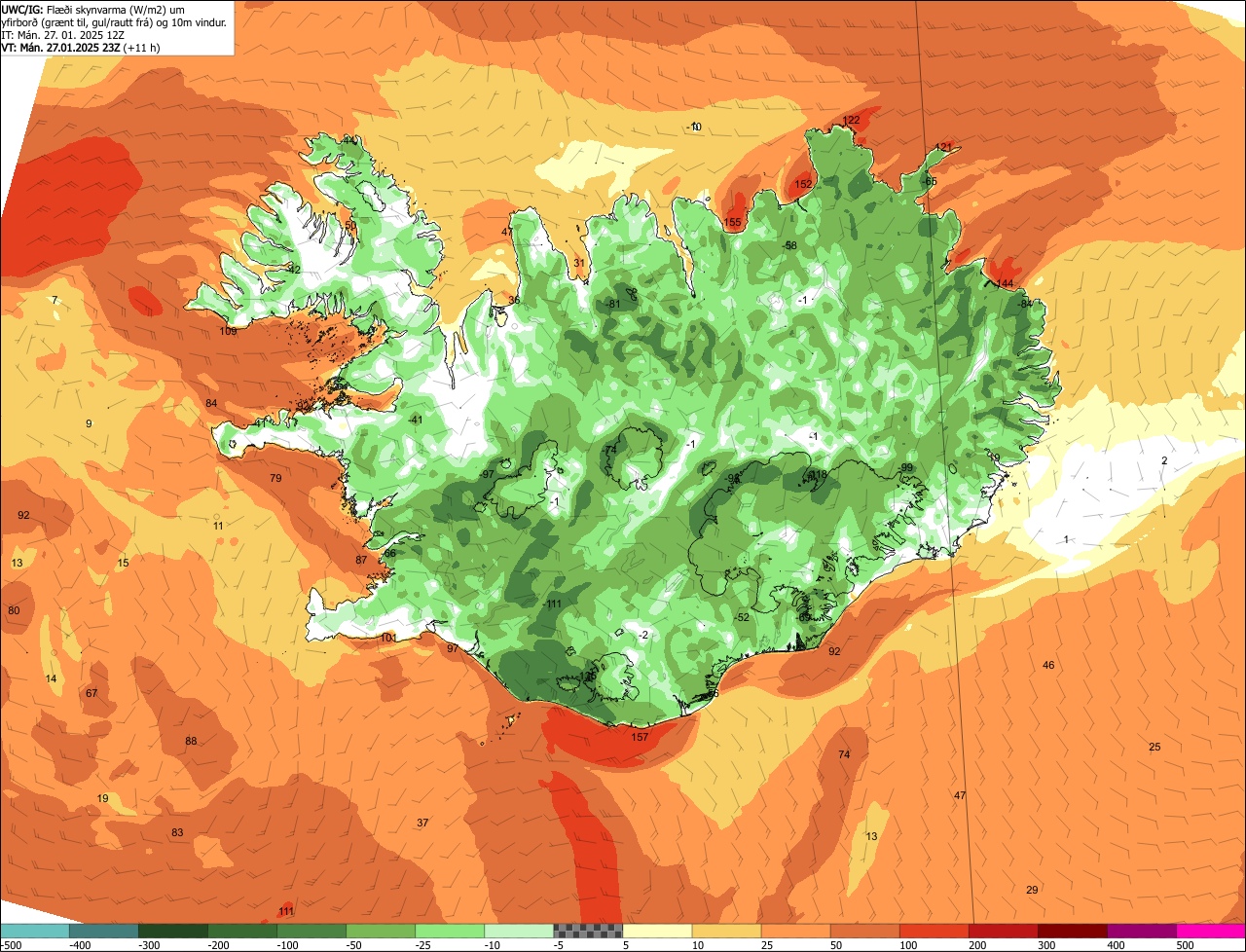
Task: Click the map value 74 on the map
Action: (x=844, y=754)
